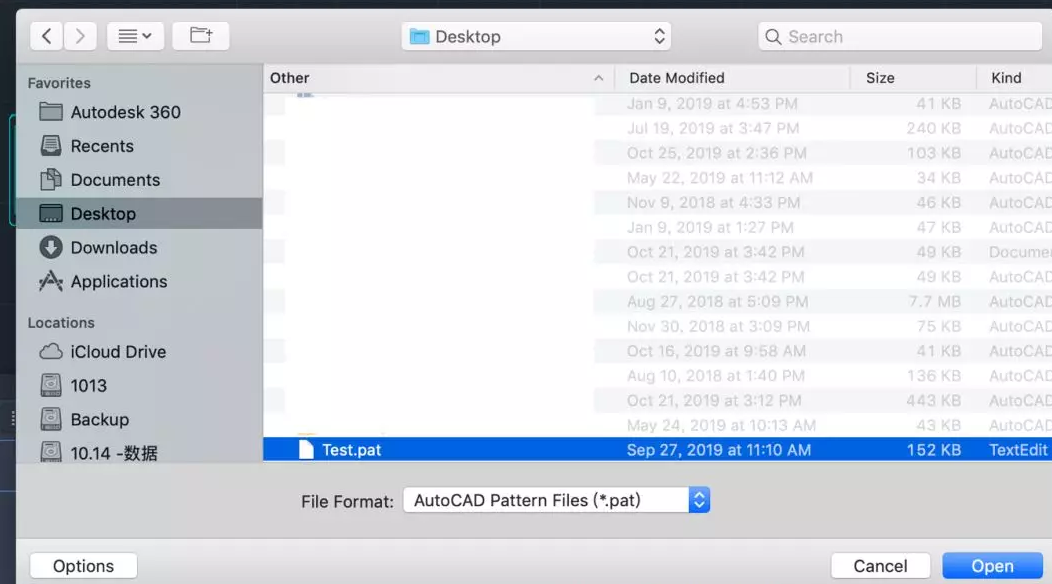Open Recents in the sidebar
The image size is (1052, 584).
pos(139,146)
